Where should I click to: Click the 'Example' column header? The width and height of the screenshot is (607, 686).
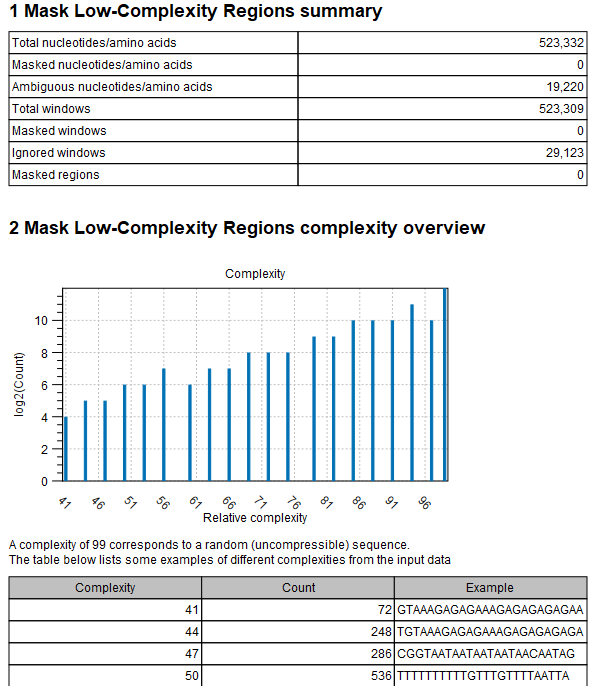click(x=490, y=588)
